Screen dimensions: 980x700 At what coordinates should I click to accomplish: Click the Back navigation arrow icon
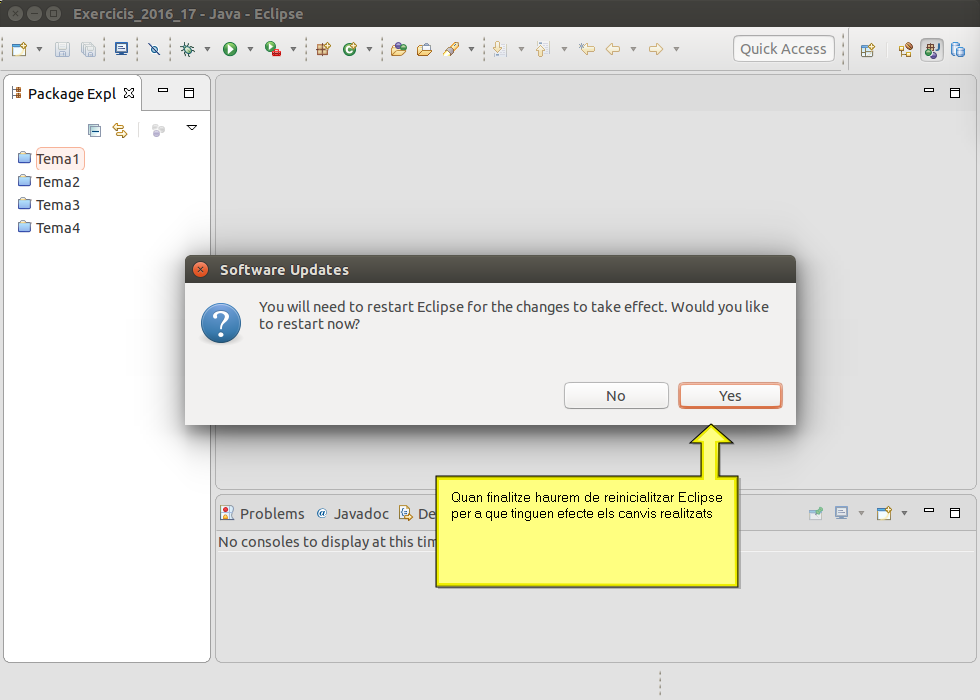point(613,49)
